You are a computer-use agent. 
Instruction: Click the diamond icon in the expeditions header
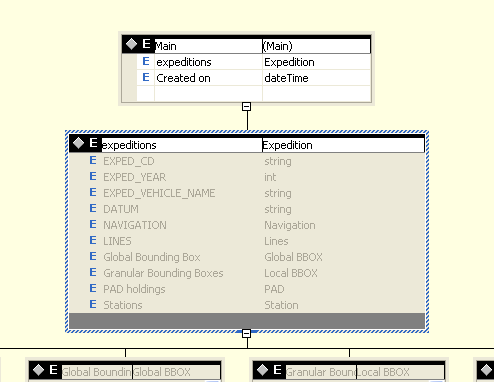[78, 143]
